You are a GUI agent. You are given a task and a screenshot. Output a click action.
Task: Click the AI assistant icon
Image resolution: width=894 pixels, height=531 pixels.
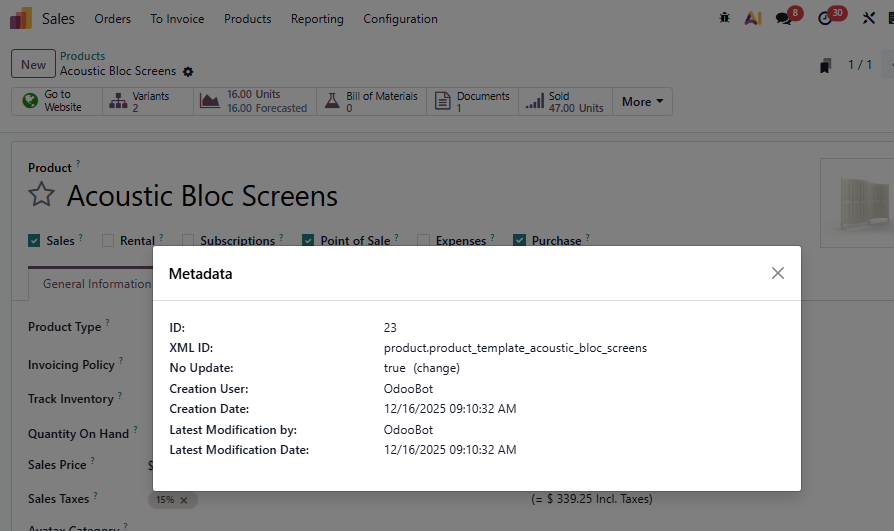[753, 18]
